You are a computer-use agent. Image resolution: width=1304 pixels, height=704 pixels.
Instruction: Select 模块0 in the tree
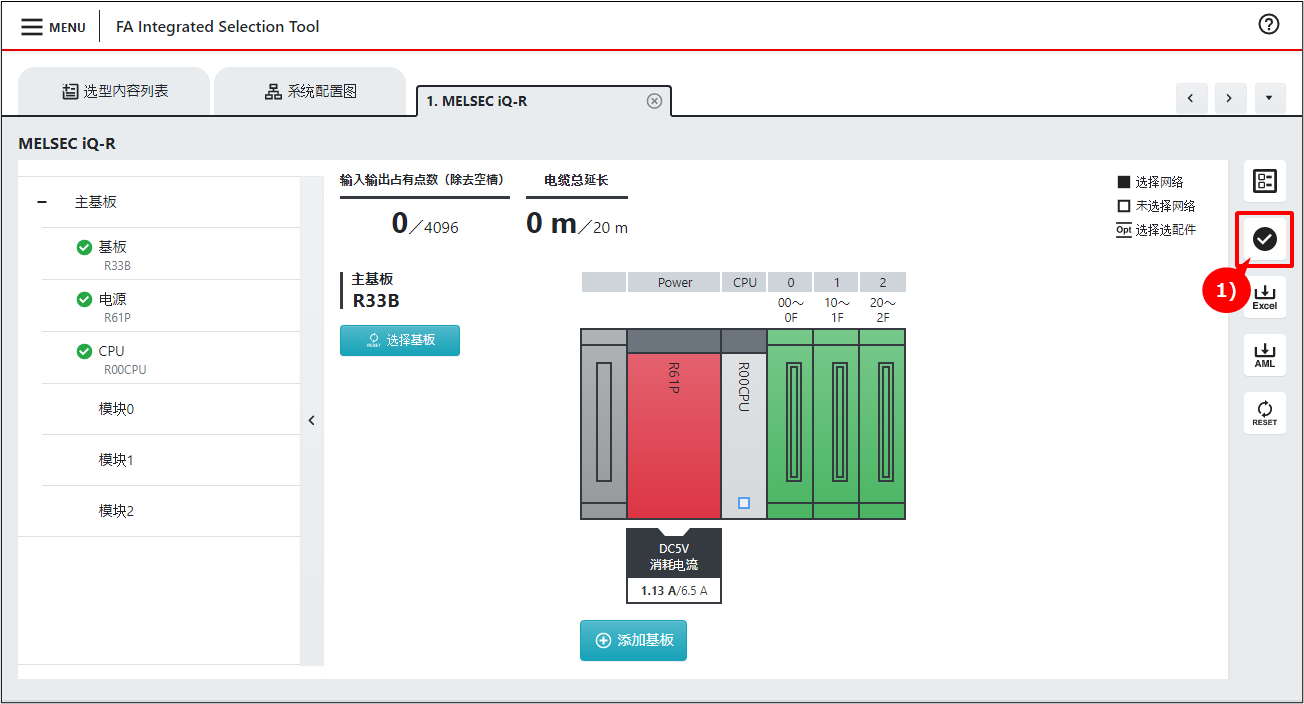point(116,409)
